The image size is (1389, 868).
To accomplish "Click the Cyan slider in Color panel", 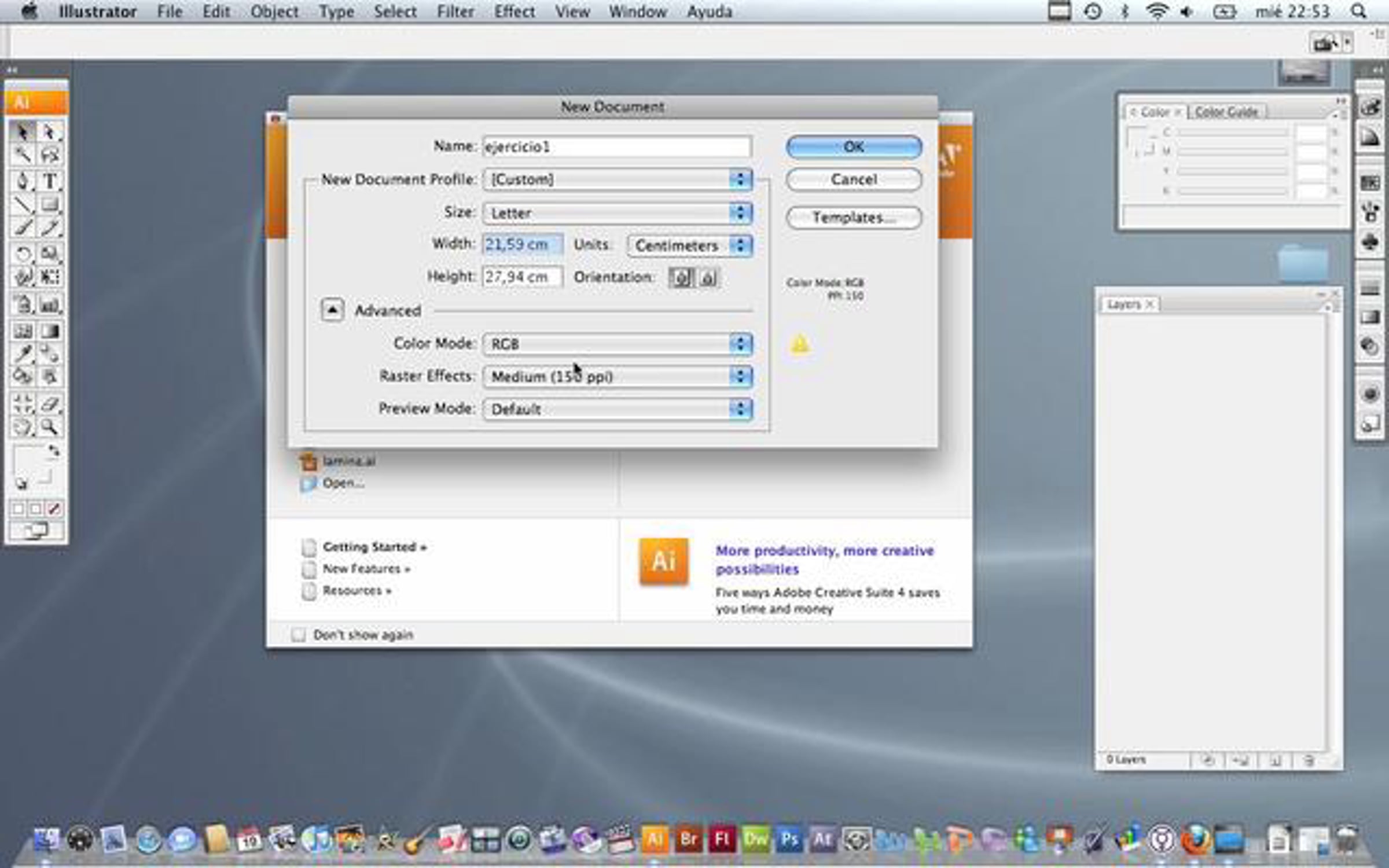I will [1233, 133].
